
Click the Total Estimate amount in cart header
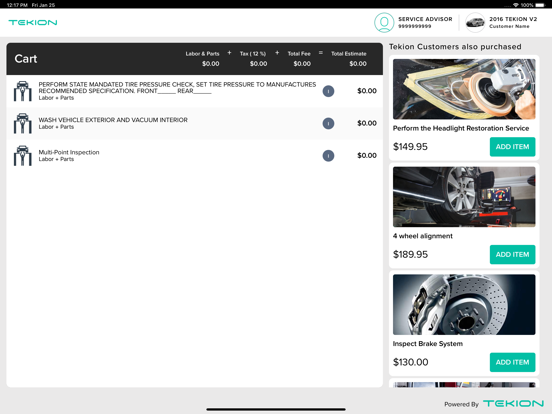(x=358, y=64)
